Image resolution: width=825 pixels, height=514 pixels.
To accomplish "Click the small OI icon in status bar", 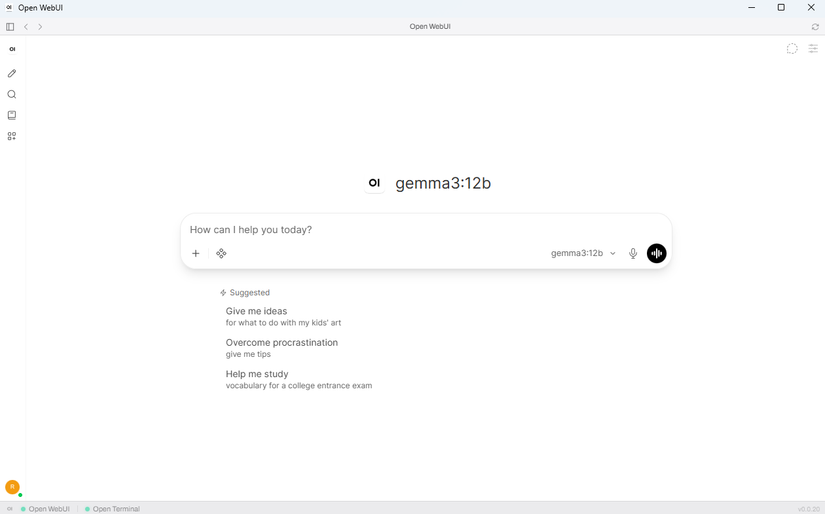I will [9, 509].
